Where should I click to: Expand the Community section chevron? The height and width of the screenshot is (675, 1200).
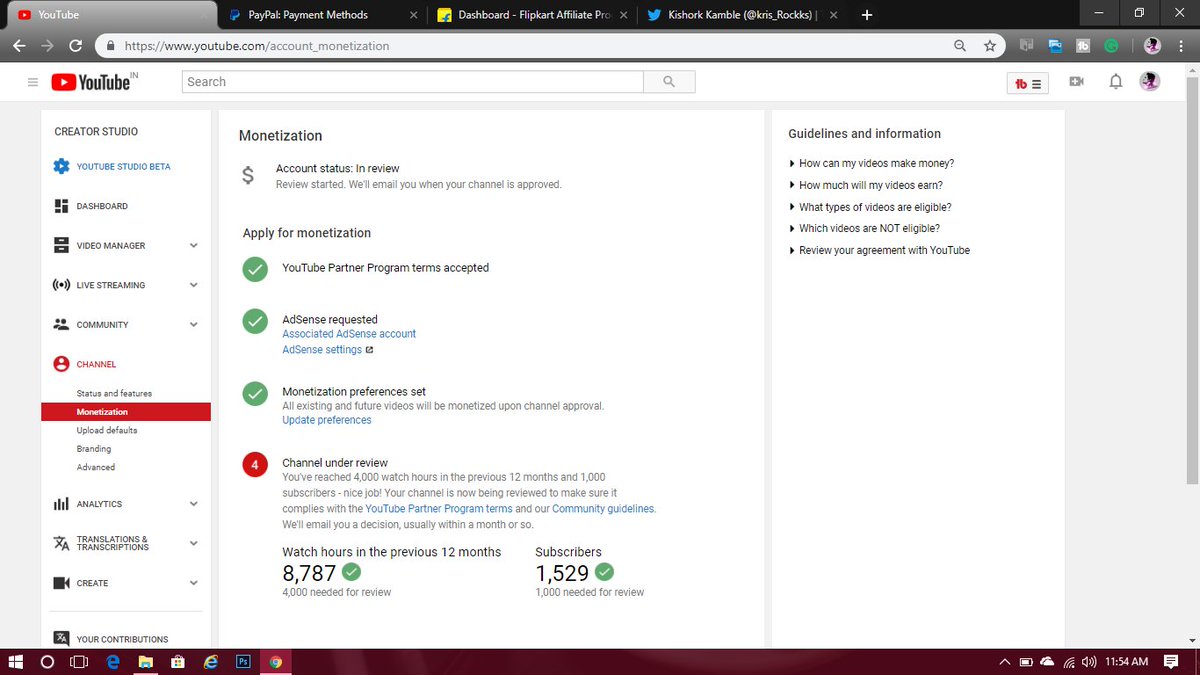tap(193, 324)
